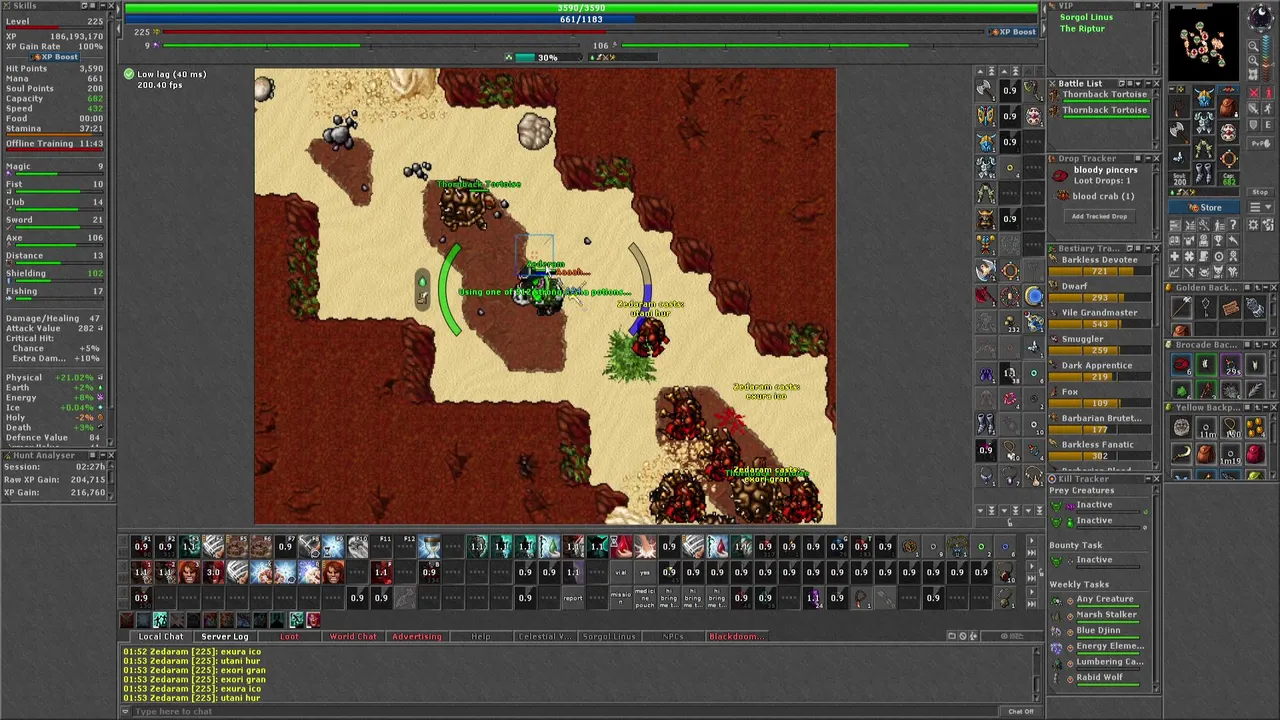Toggle the Chat Off button
Viewport: 1280px width, 720px height.
click(1021, 711)
